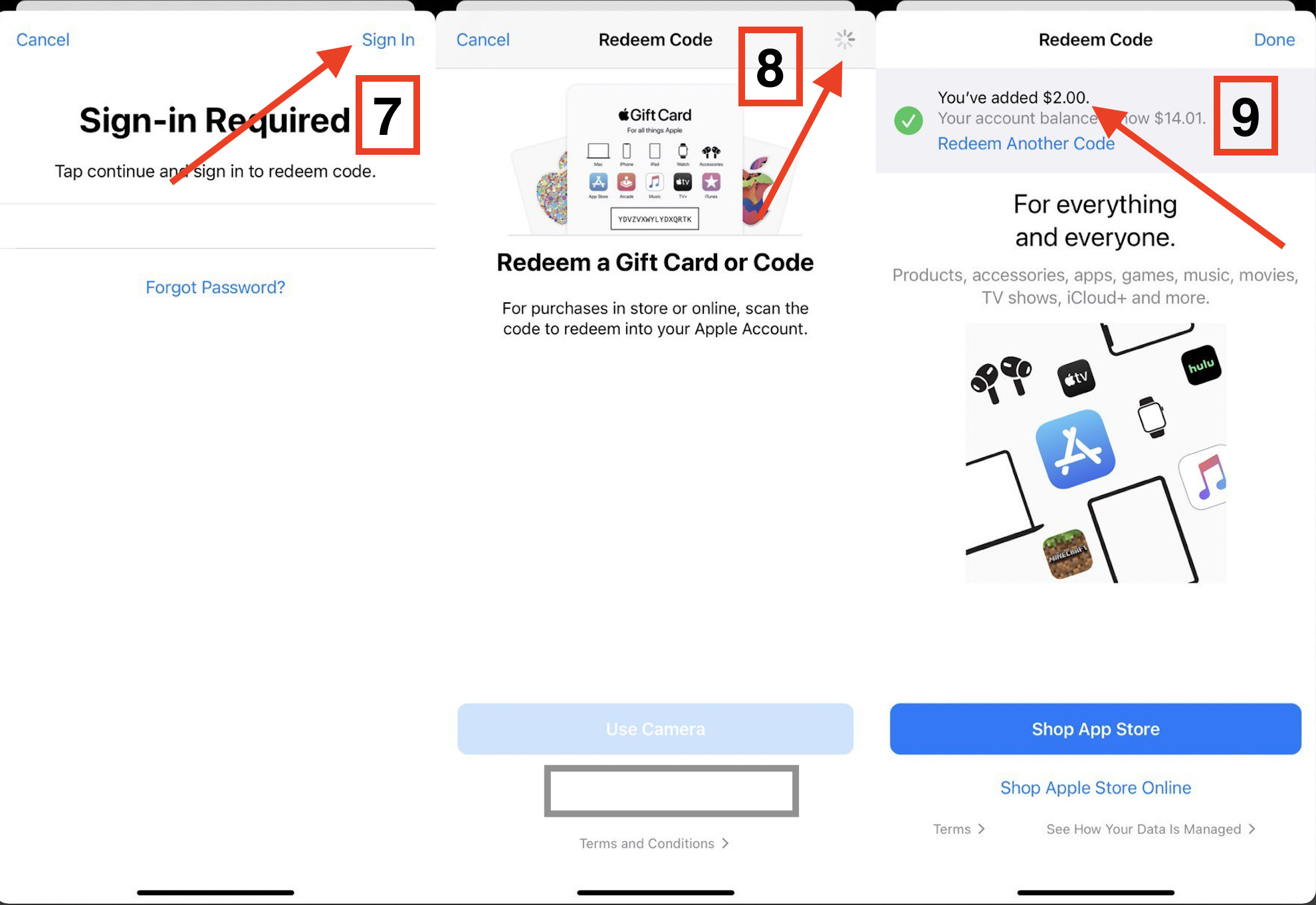The width and height of the screenshot is (1316, 905).
Task: Select Redeem Code tab title
Action: click(x=657, y=39)
